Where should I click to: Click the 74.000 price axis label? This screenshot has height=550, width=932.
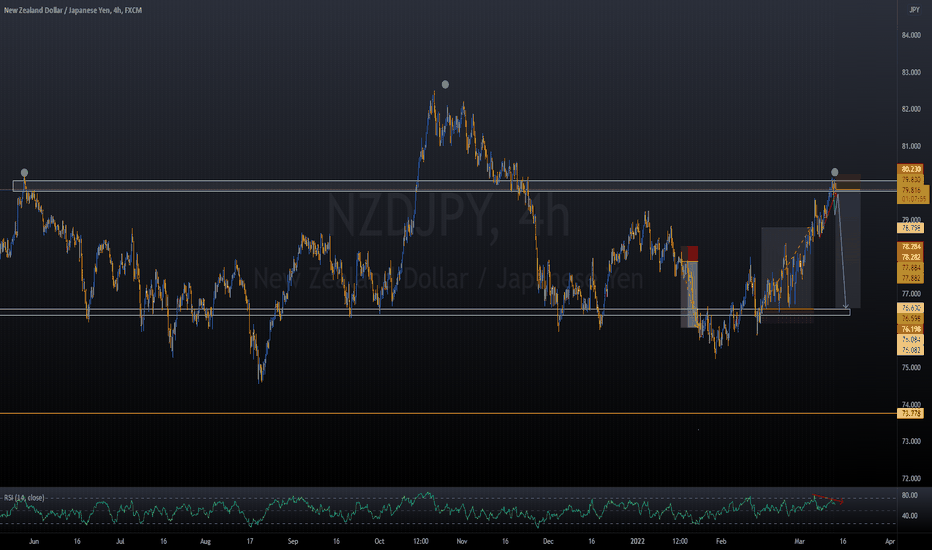pos(911,404)
